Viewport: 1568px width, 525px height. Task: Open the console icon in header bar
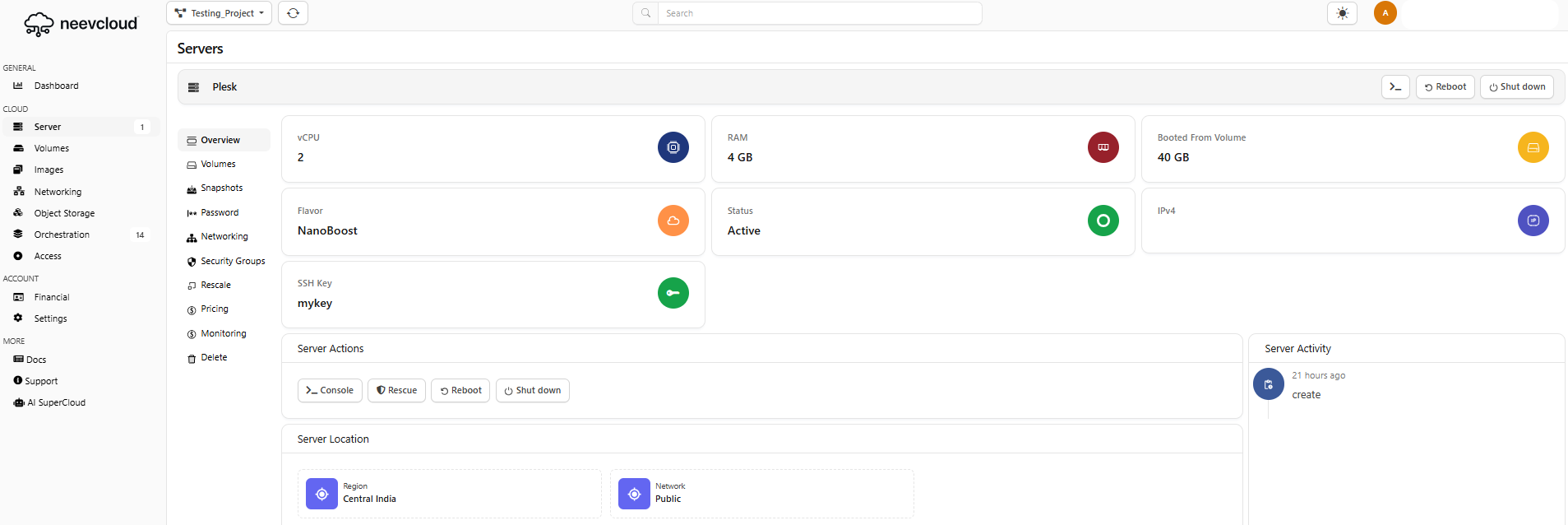(1395, 87)
